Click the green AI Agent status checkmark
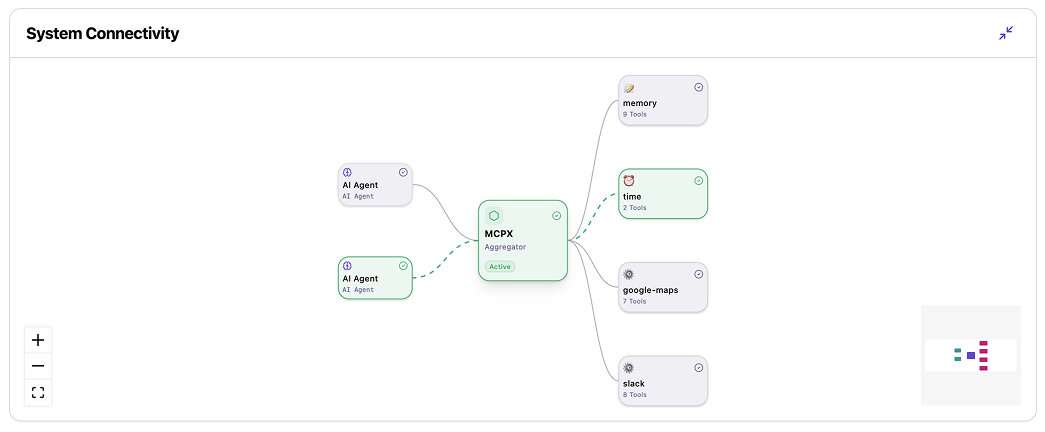 [x=403, y=265]
